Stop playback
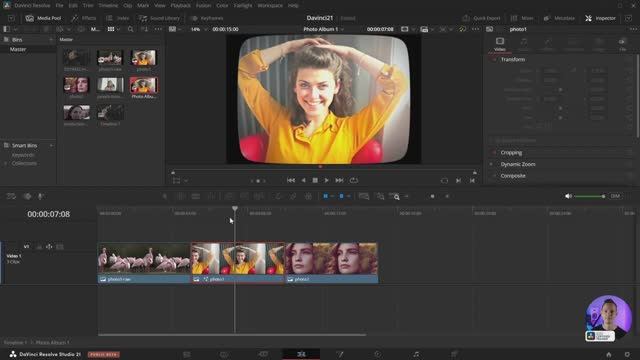 pos(315,180)
